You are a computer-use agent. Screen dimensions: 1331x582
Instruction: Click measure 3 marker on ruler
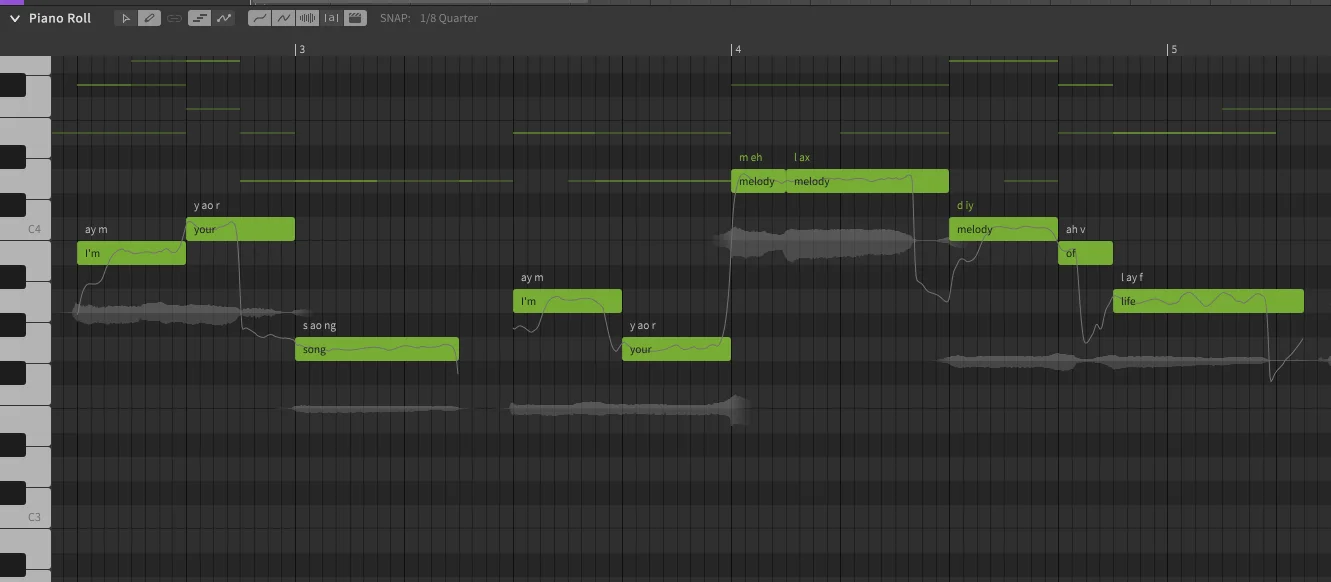[x=300, y=49]
